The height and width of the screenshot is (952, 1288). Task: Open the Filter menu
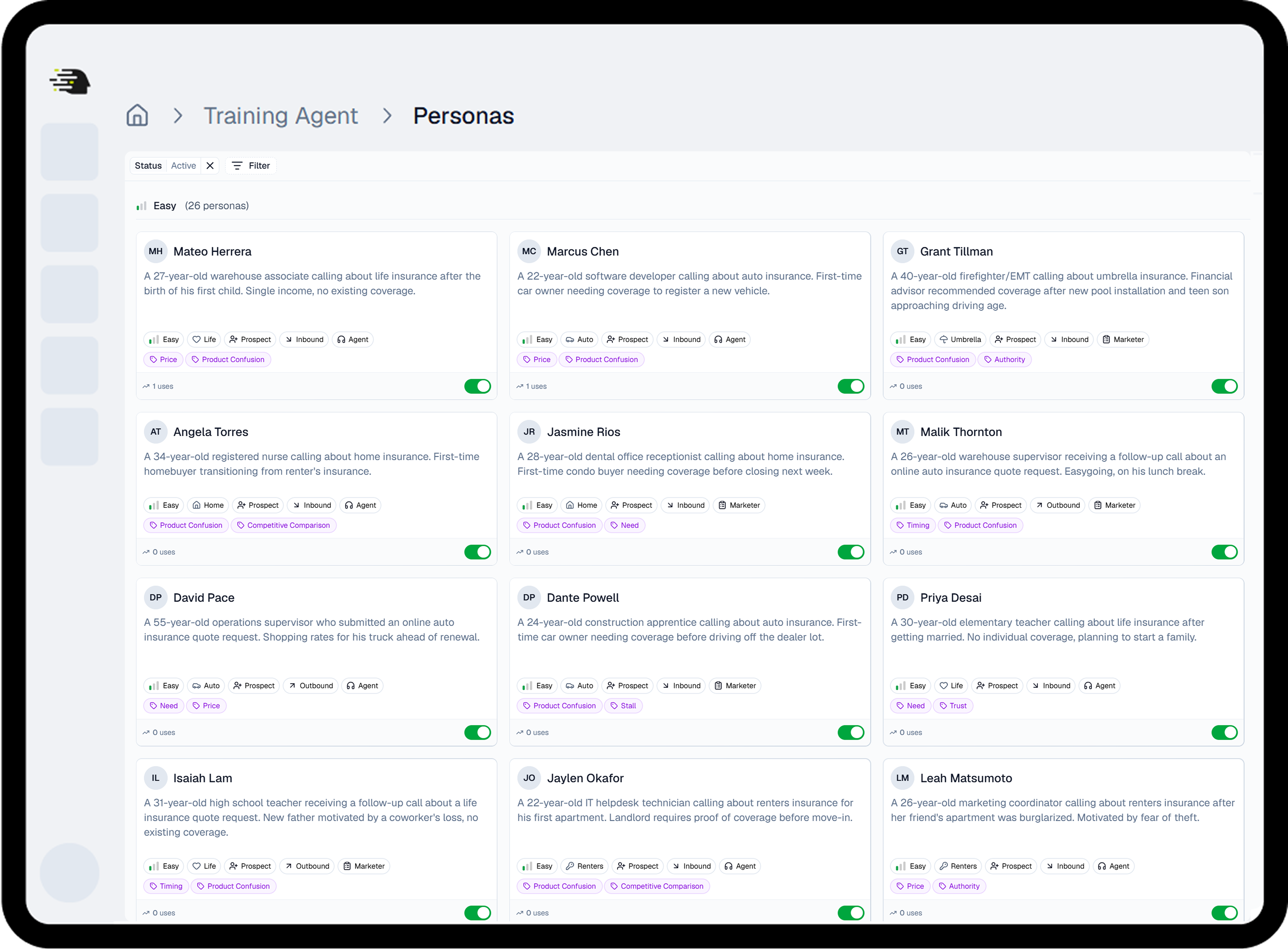click(x=251, y=165)
